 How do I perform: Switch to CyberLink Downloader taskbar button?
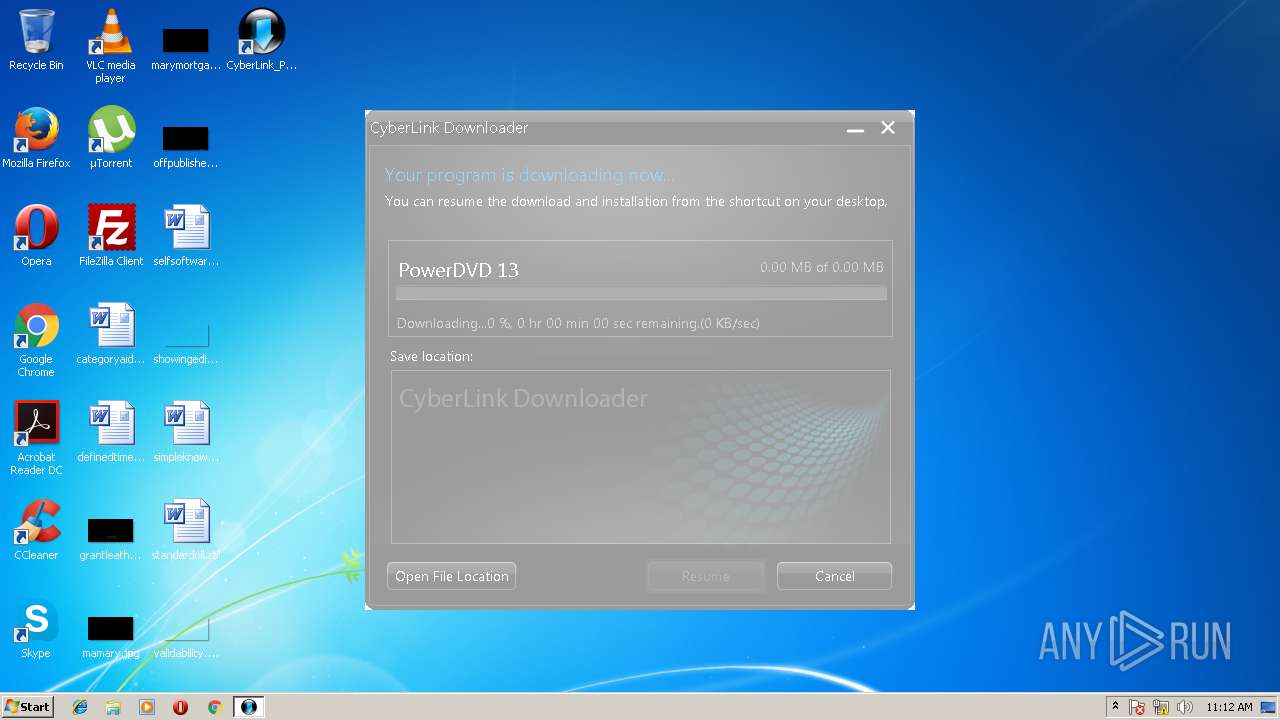point(249,707)
